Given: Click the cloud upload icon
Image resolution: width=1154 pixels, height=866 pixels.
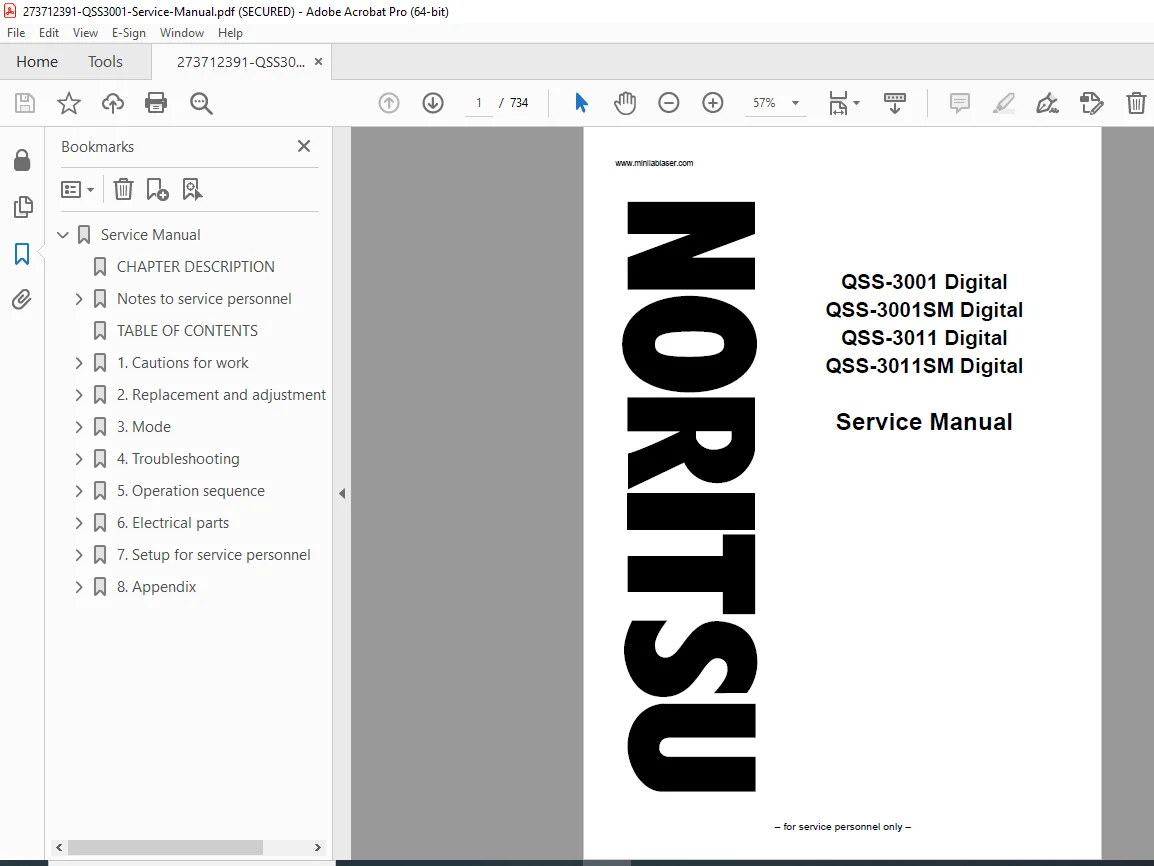Looking at the screenshot, I should pyautogui.click(x=113, y=103).
